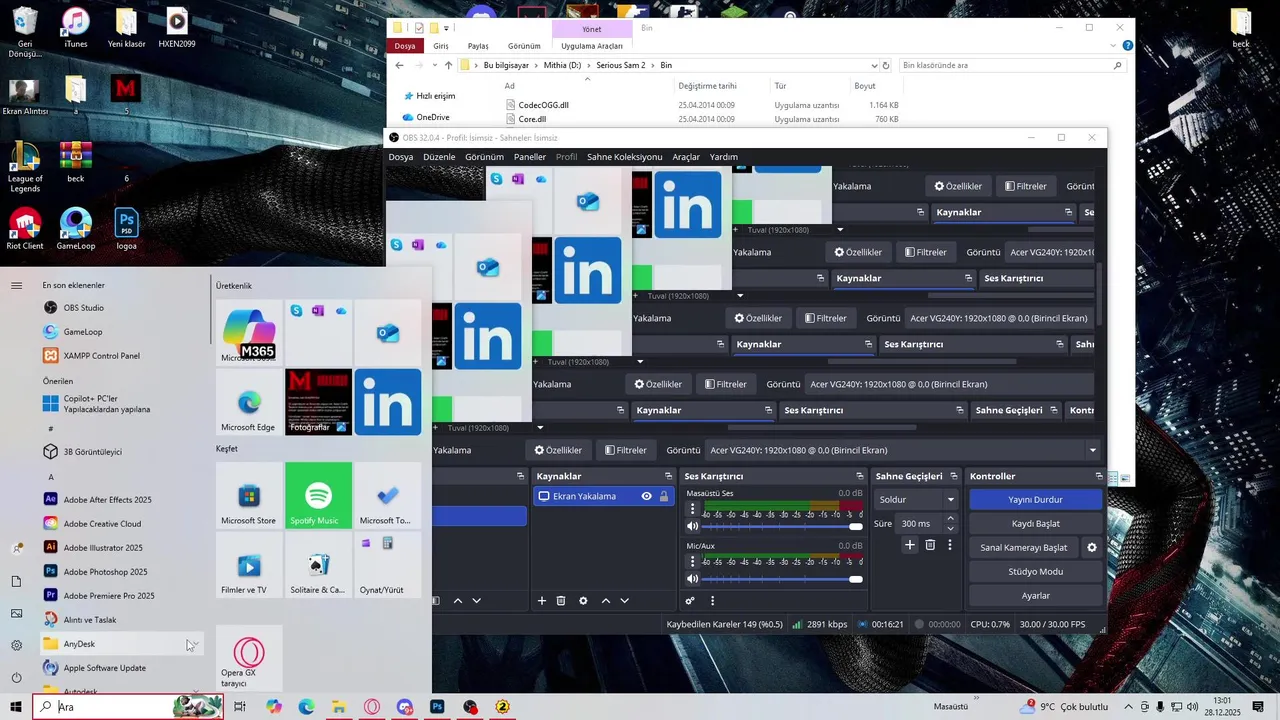This screenshot has height=720, width=1280.
Task: Open LinkedIn tile in Start menu
Action: (388, 402)
